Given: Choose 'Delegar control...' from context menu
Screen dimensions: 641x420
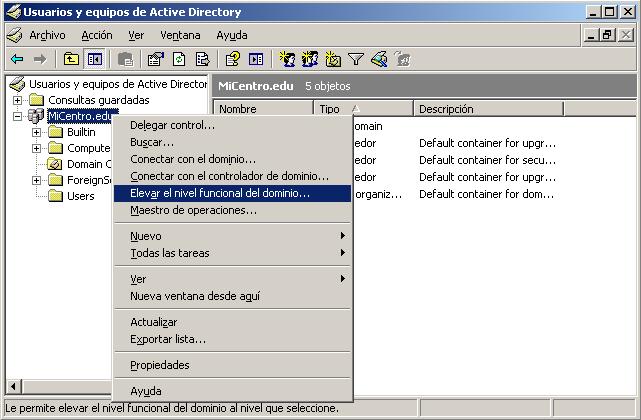Looking at the screenshot, I should pyautogui.click(x=172, y=125).
